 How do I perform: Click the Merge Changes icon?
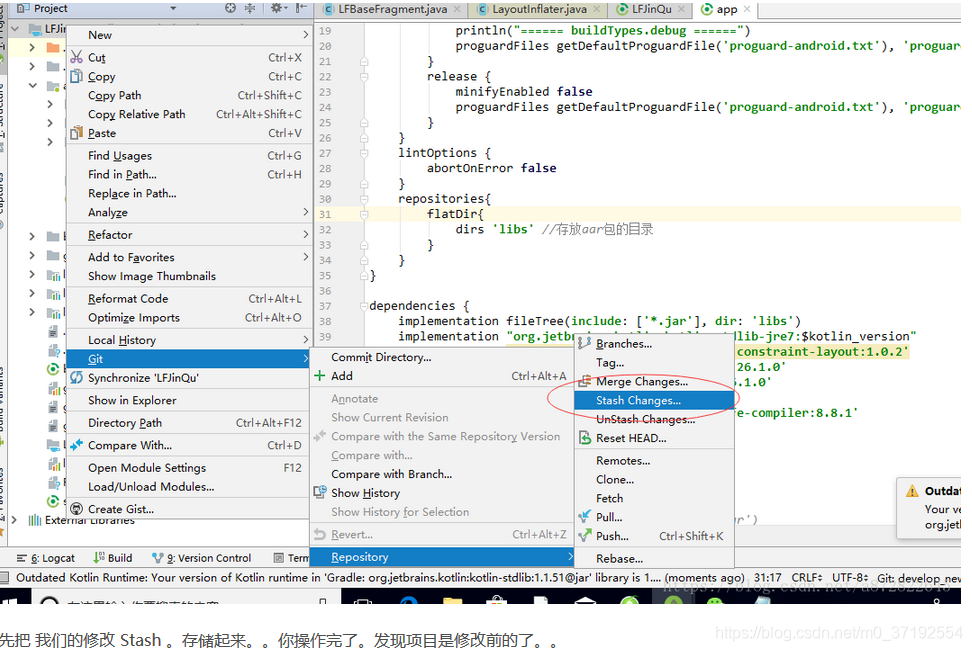pos(584,381)
